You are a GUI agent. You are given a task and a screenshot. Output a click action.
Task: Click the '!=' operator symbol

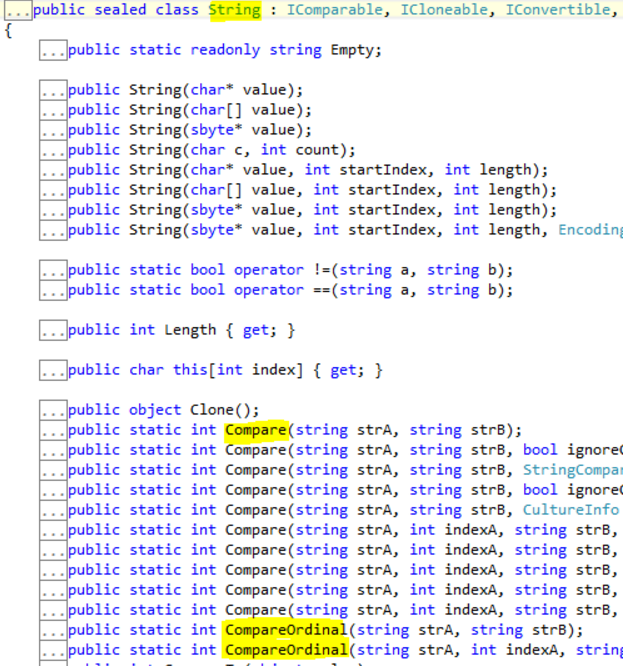click(x=322, y=270)
